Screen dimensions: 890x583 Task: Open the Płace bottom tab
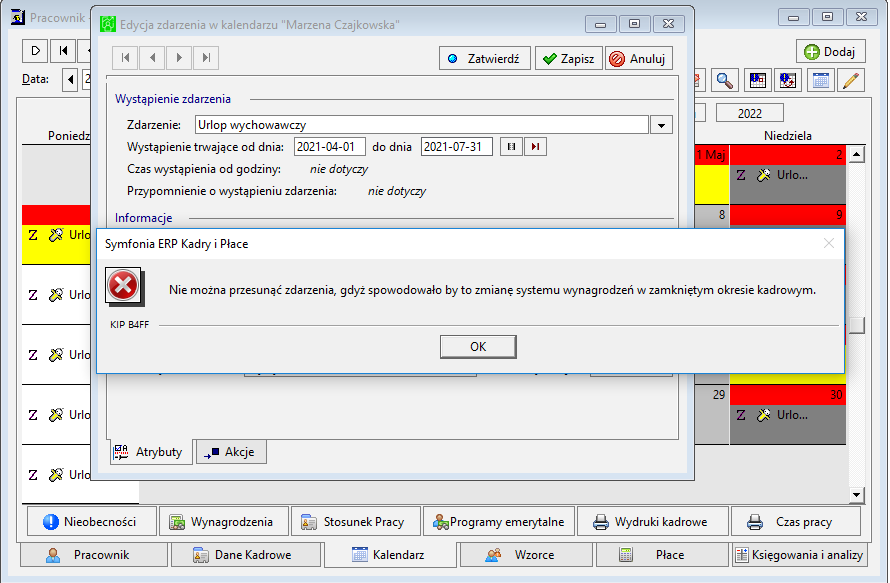(662, 555)
